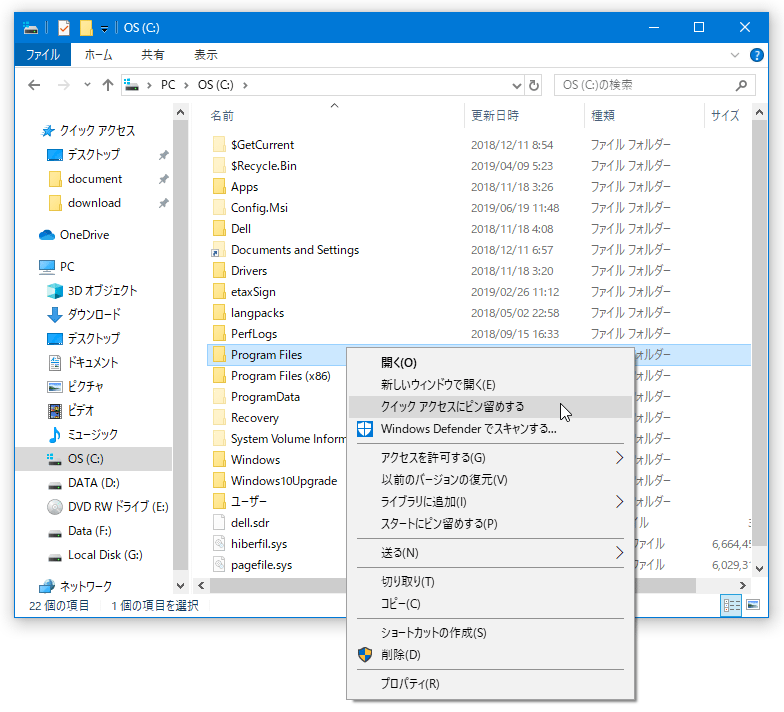Click Windows Defender でスキャンする menu entry
This screenshot has height=712, width=784.
coord(490,429)
